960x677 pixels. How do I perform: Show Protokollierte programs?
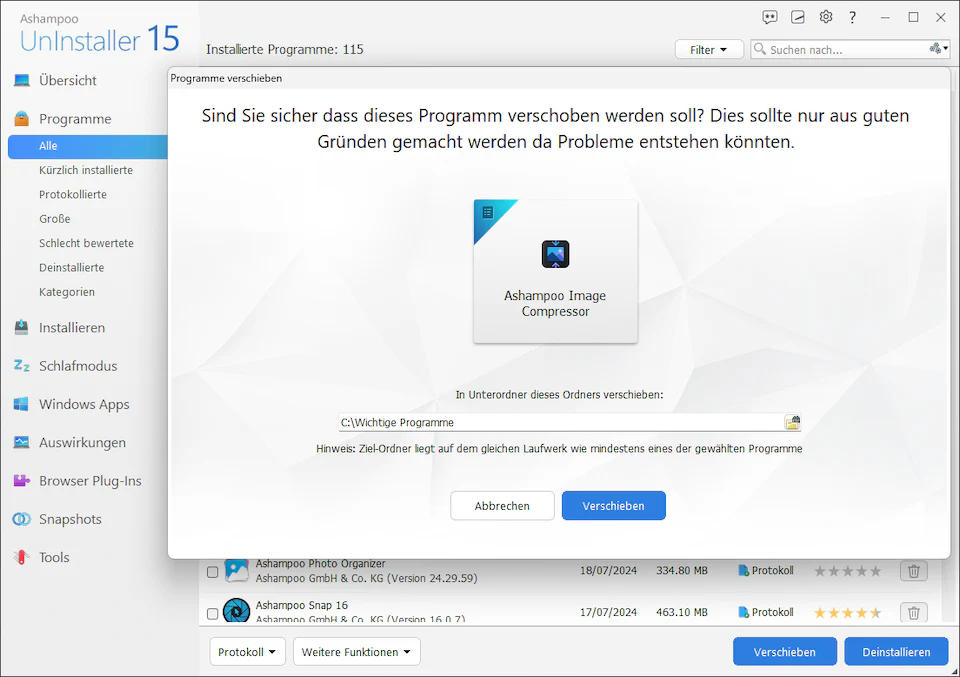[x=73, y=195]
